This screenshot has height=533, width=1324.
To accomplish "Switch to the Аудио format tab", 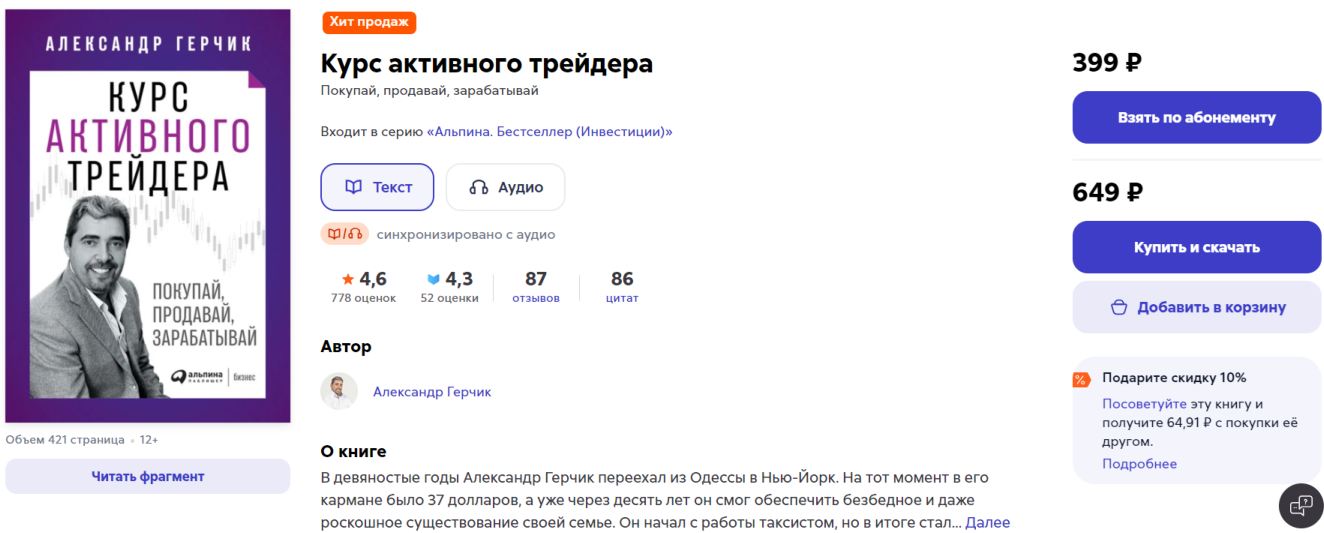I will (505, 187).
